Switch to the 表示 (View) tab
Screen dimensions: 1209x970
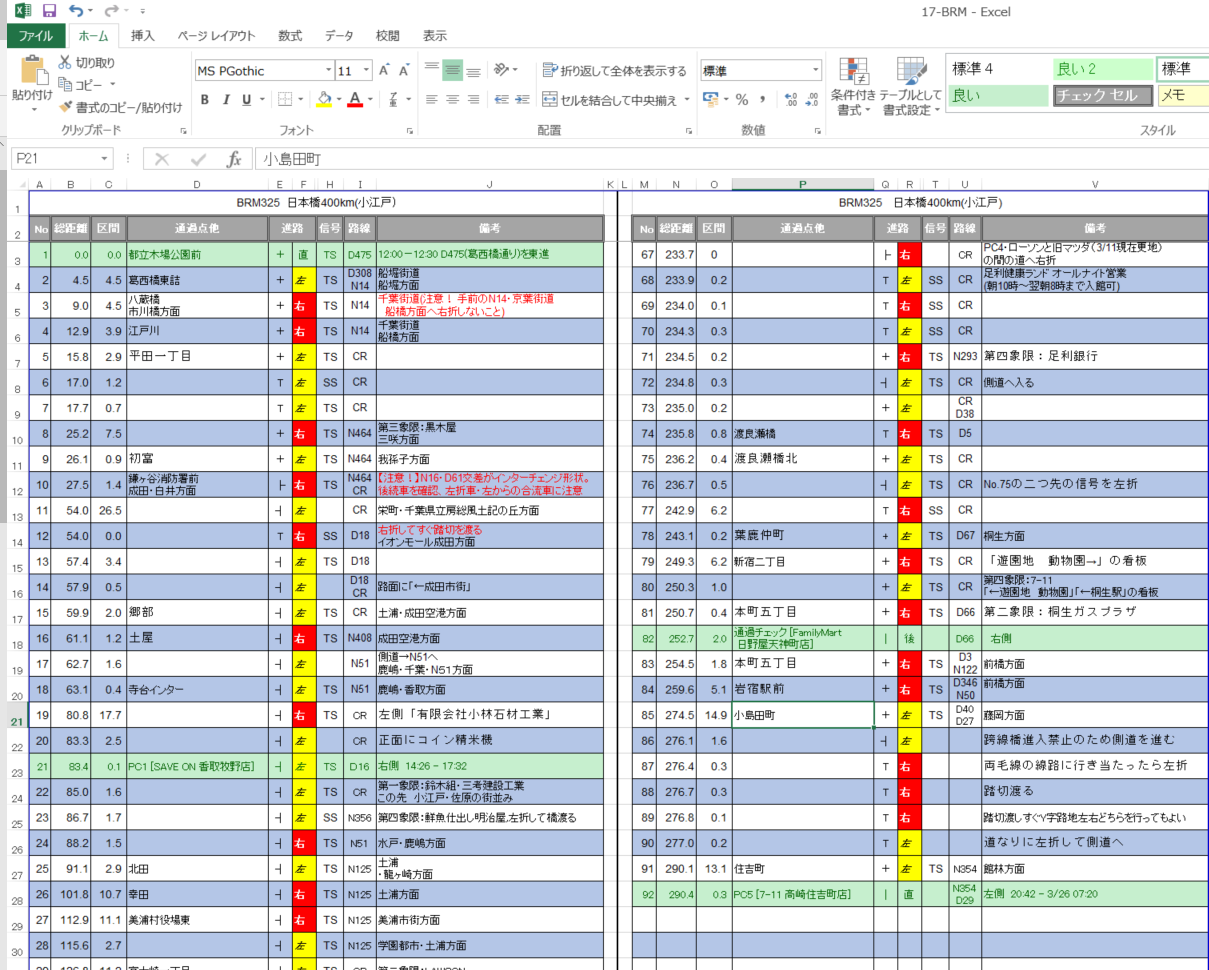click(x=435, y=36)
